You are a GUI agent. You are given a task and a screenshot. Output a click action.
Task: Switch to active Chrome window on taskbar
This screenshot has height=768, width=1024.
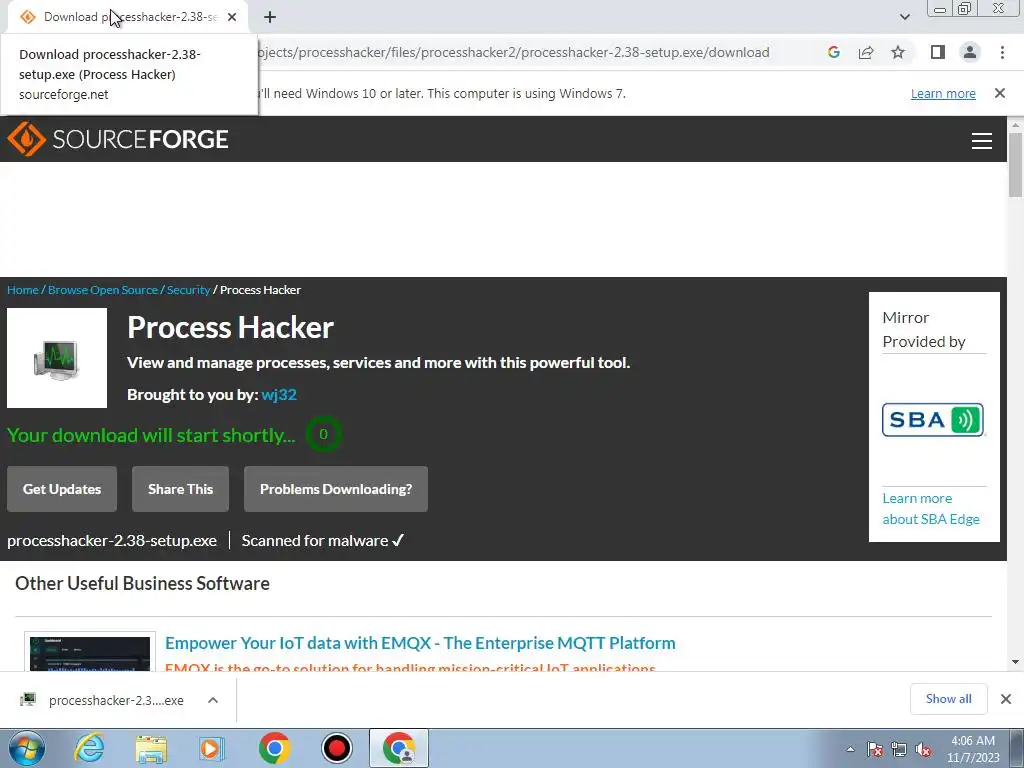point(399,748)
